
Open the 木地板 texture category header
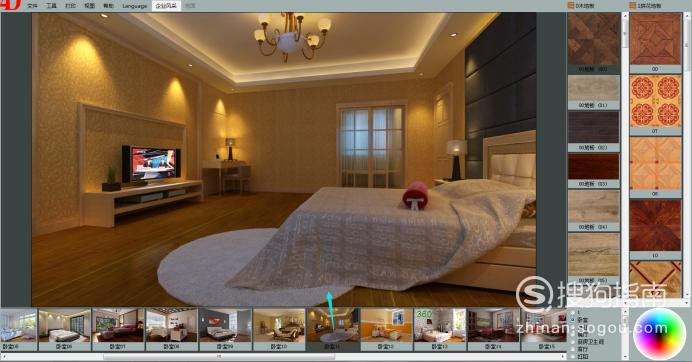[x=581, y=6]
